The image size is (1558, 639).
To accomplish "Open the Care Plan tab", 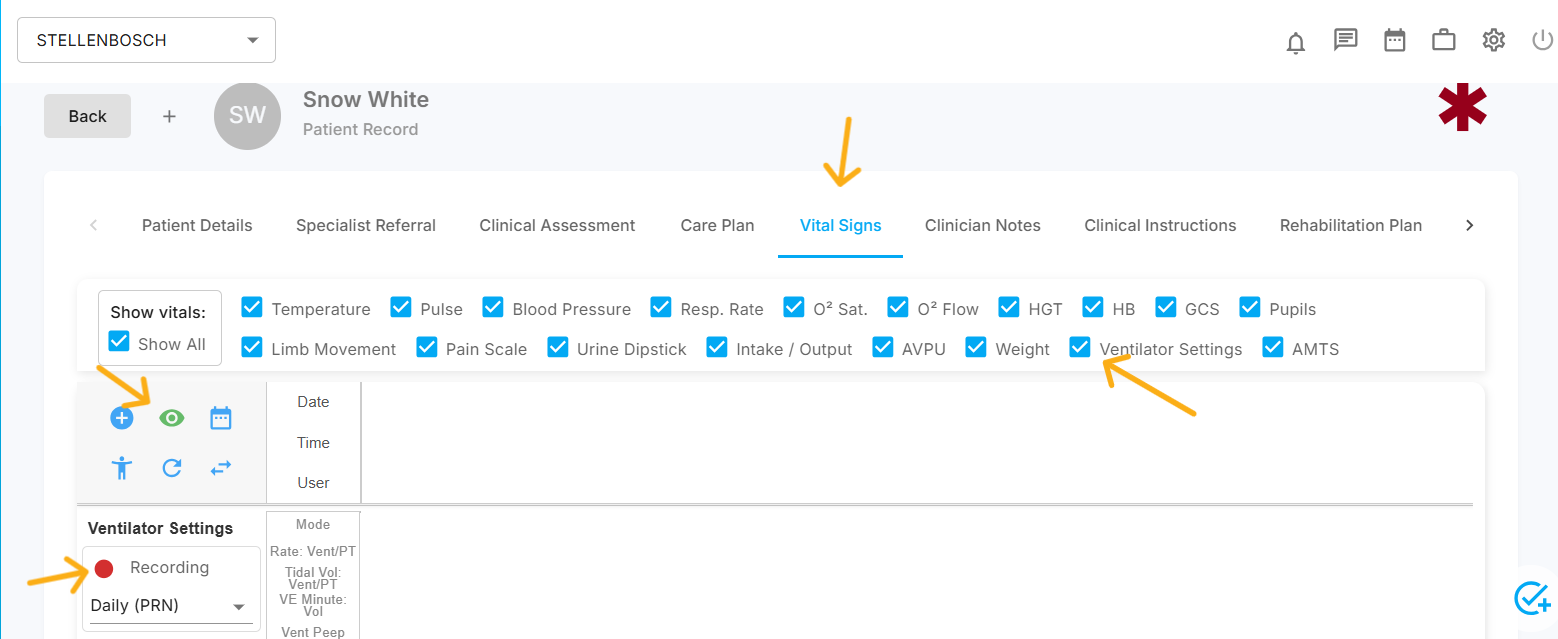I will point(717,225).
